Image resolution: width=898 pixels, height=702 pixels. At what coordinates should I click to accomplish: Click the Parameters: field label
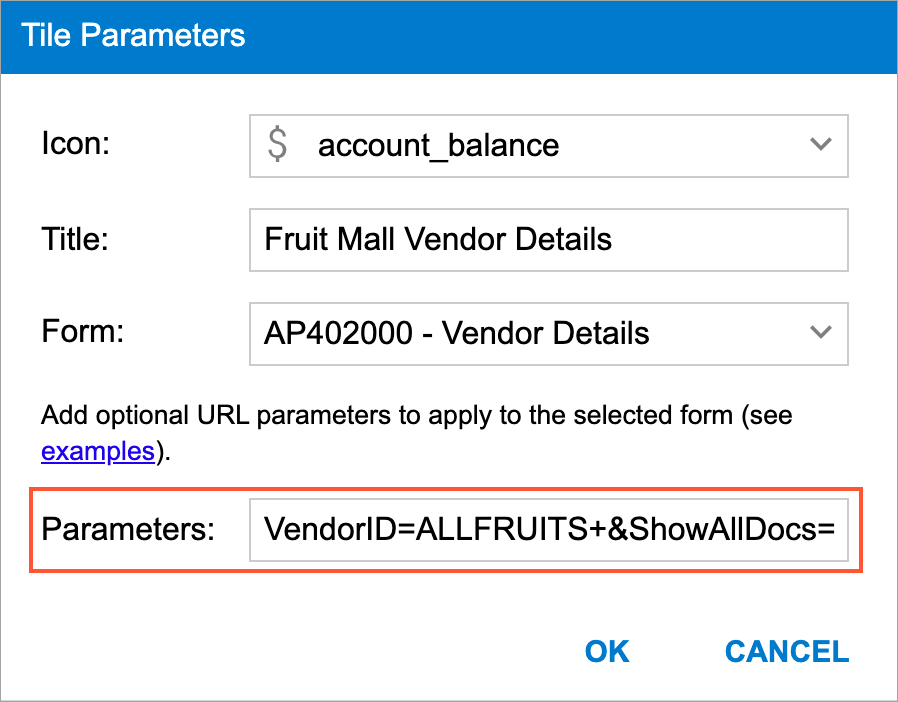point(128,530)
